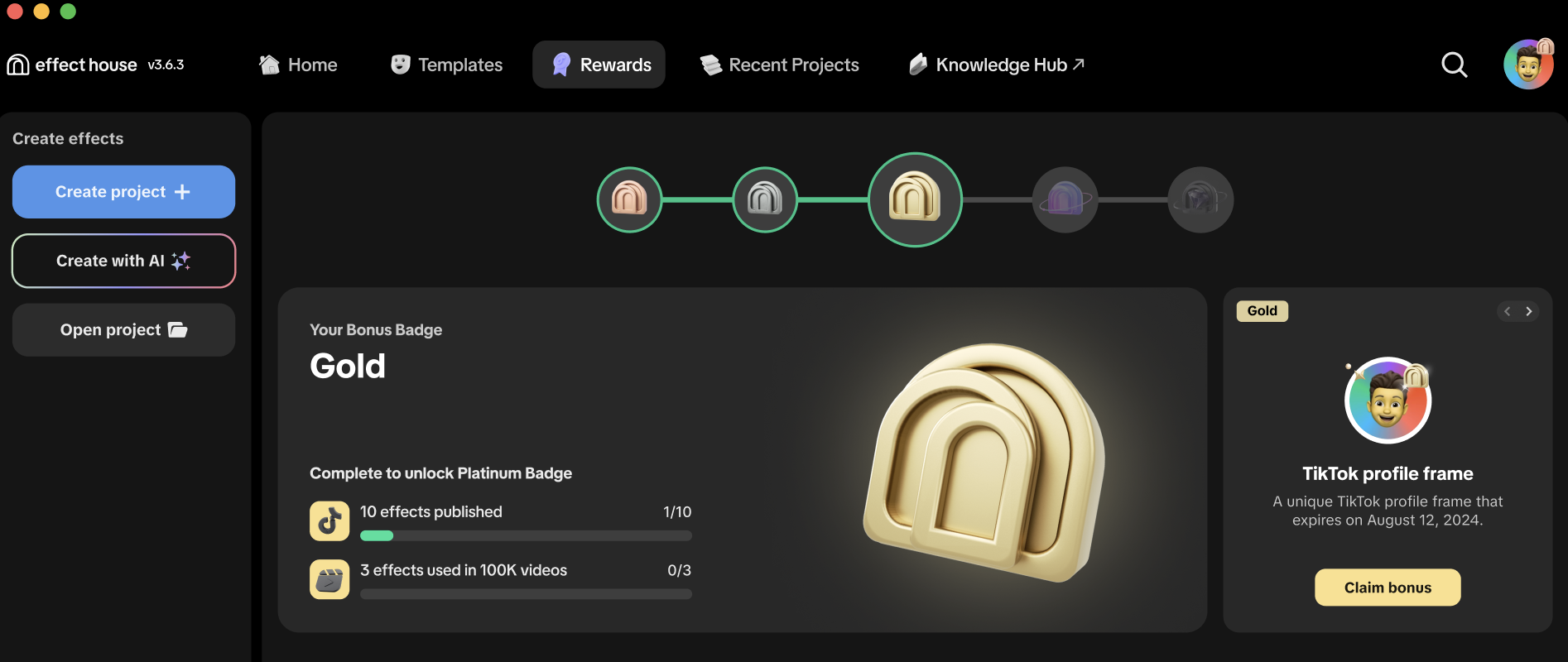
Task: Click the "Your Bonus Badge" heading
Action: tap(376, 330)
